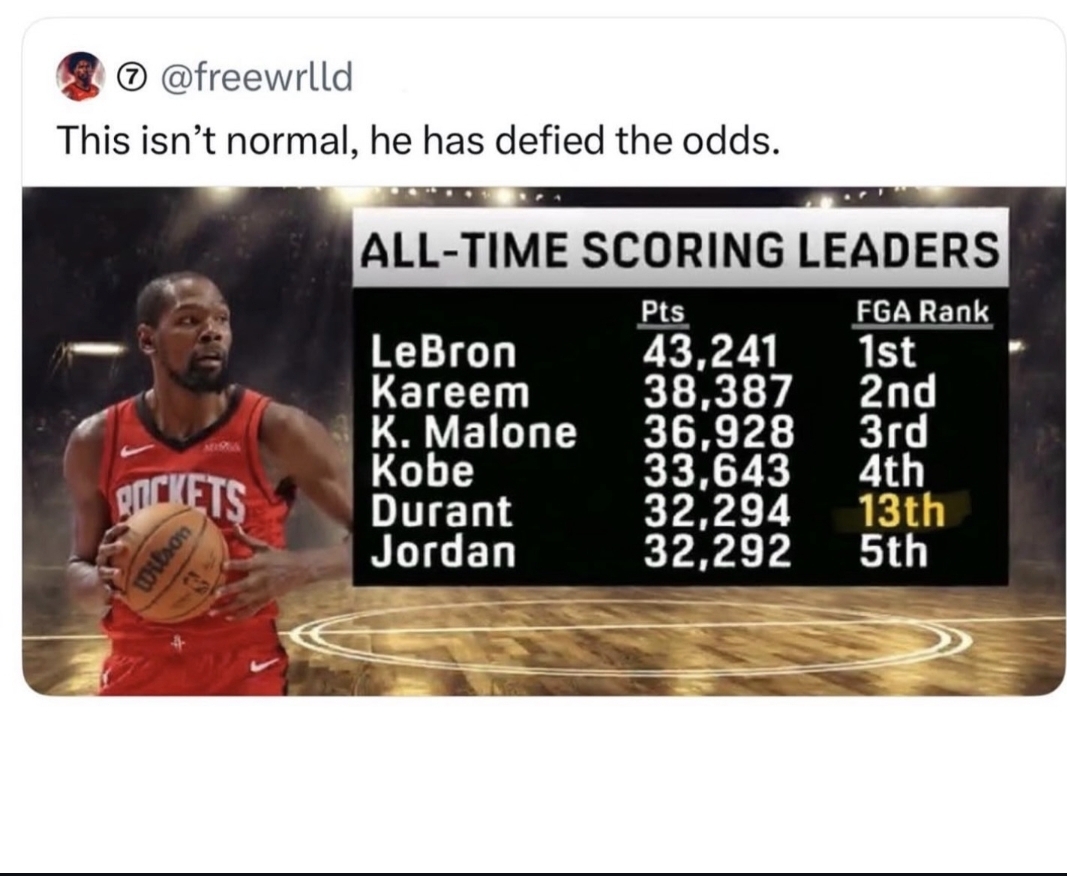Click the Rockets jersey lettering
This screenshot has width=1067, height=876.
(x=180, y=497)
